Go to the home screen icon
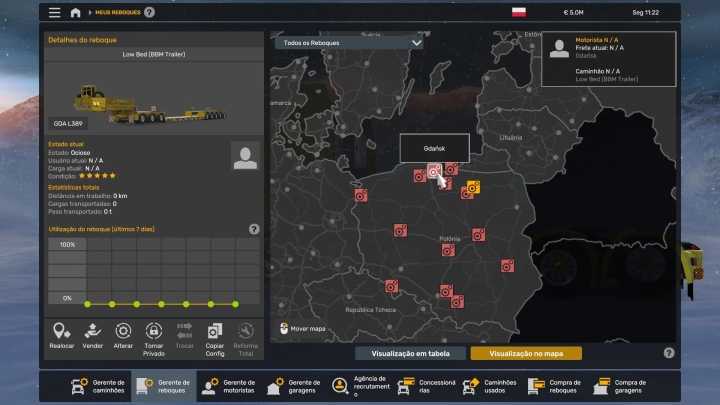 point(75,12)
